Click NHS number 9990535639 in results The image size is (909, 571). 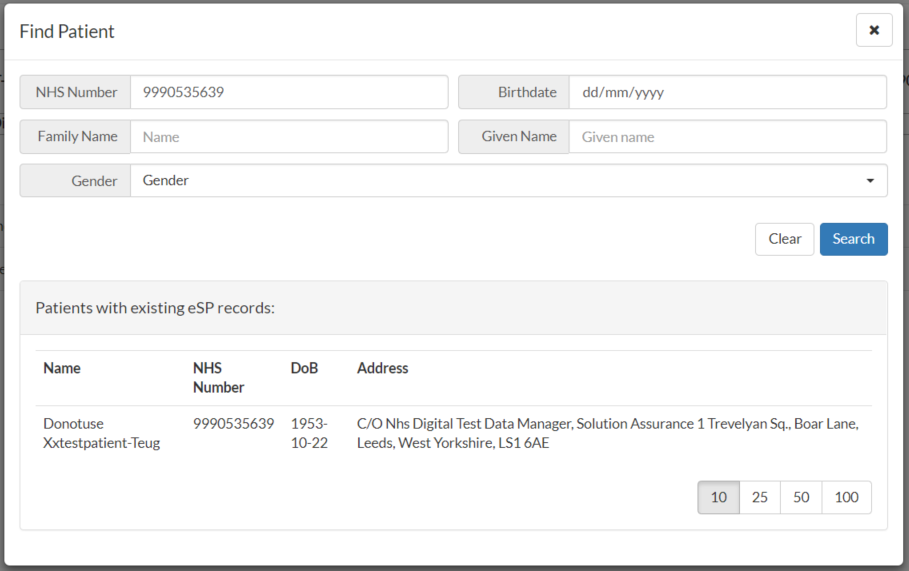coord(234,424)
